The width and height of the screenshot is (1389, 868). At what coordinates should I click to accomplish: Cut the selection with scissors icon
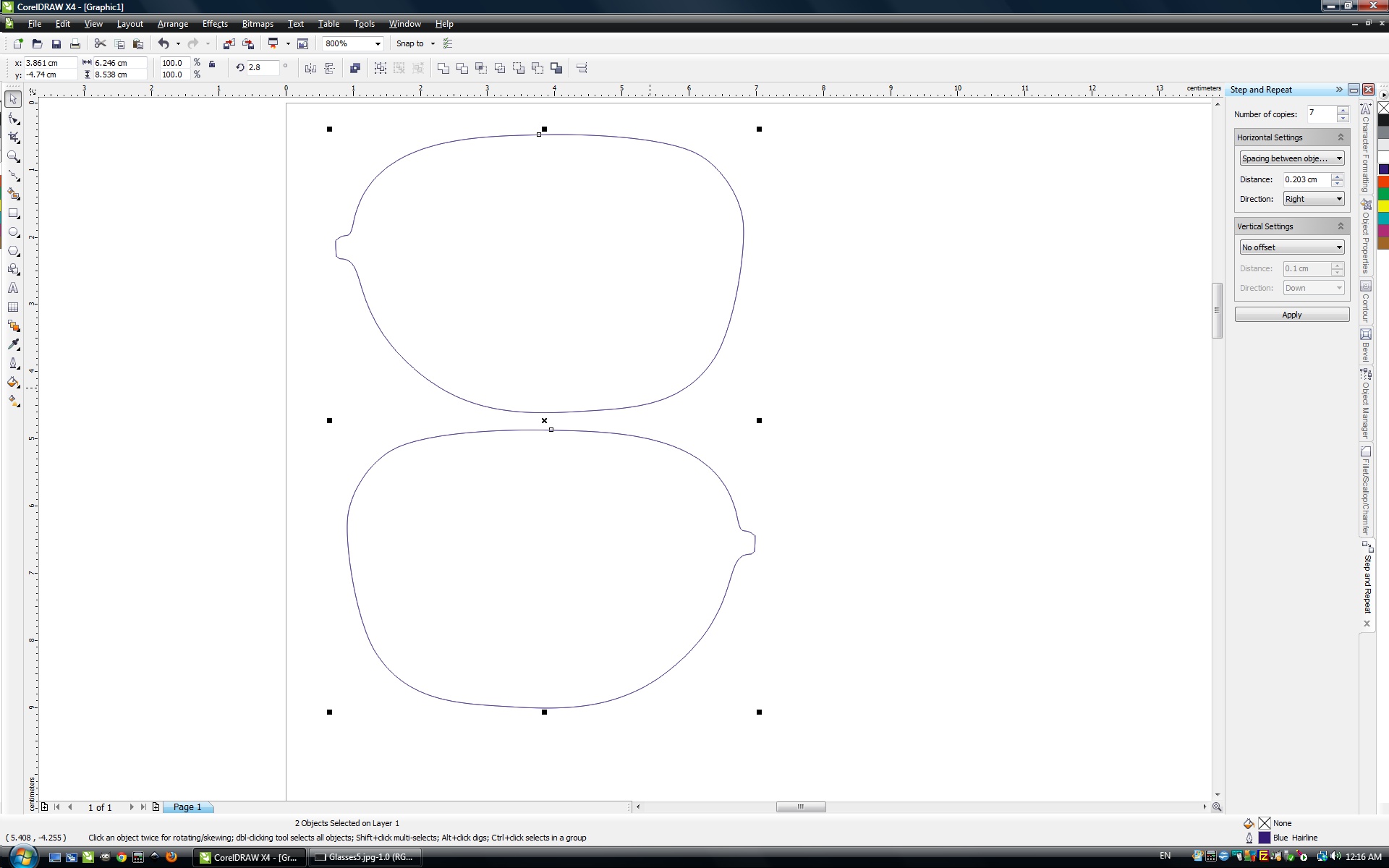pyautogui.click(x=101, y=44)
